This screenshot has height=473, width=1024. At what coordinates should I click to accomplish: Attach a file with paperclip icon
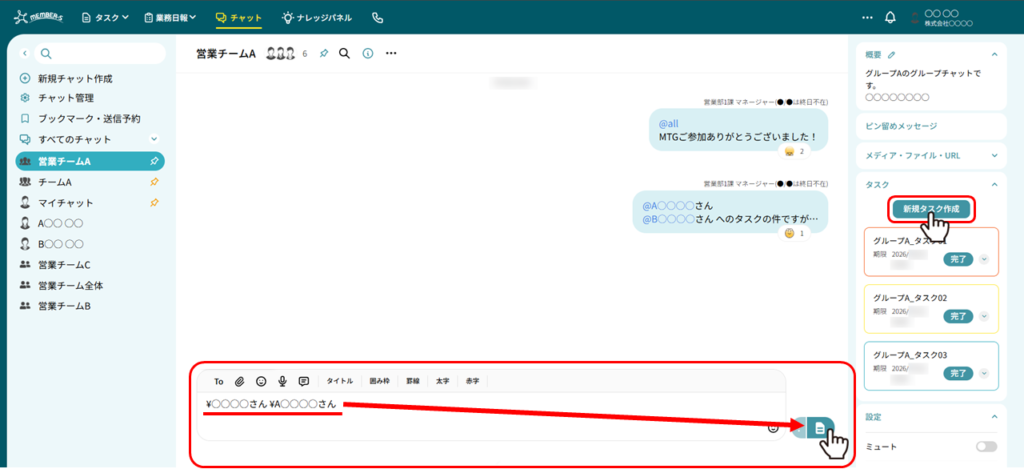click(x=240, y=382)
